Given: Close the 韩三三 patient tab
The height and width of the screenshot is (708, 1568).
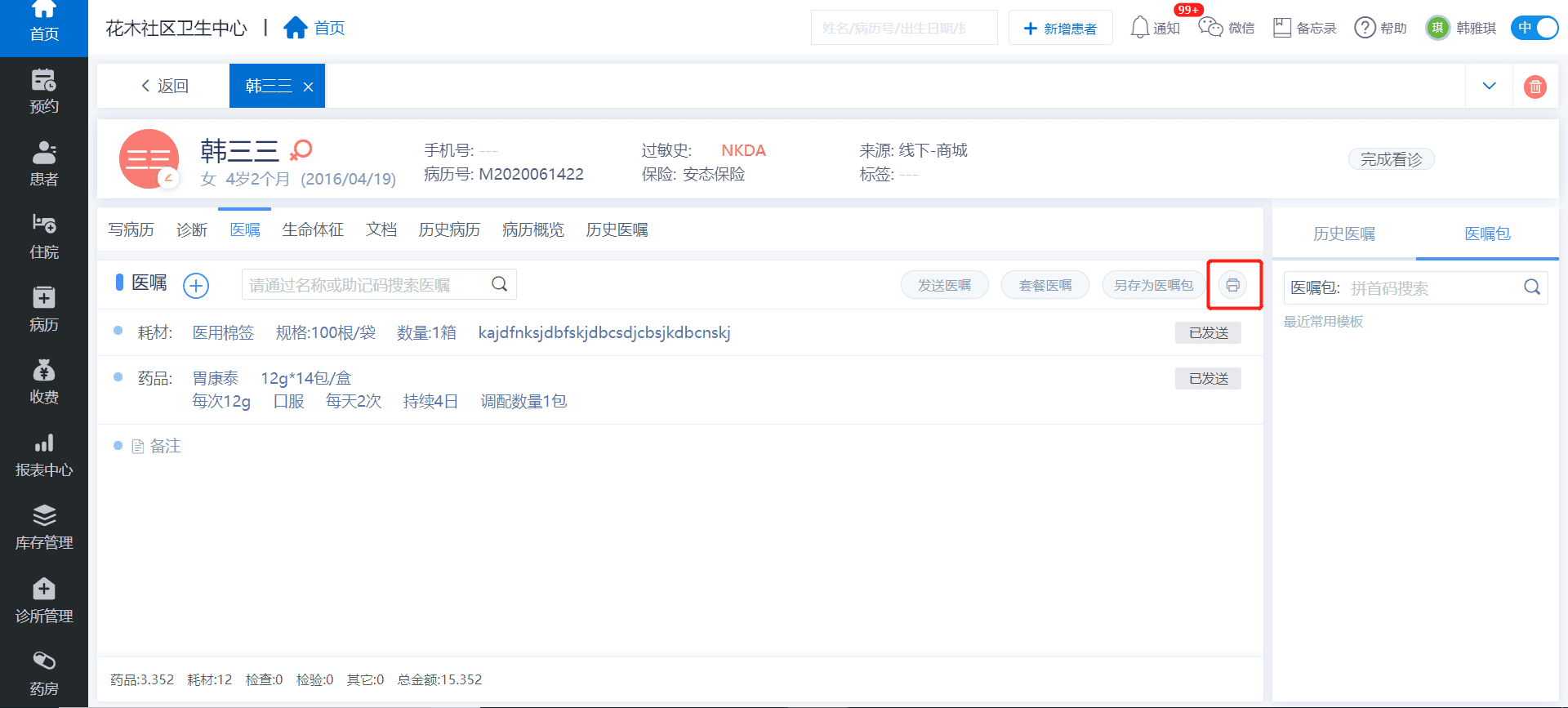Looking at the screenshot, I should [309, 87].
